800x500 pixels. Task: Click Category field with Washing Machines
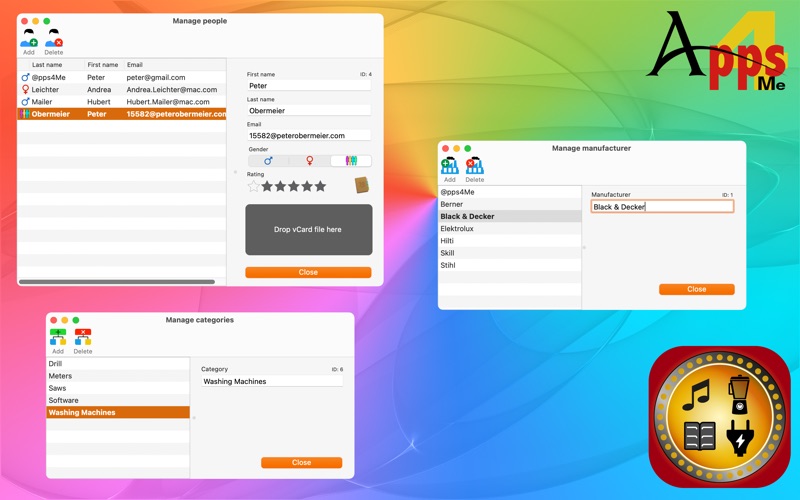[x=272, y=381]
